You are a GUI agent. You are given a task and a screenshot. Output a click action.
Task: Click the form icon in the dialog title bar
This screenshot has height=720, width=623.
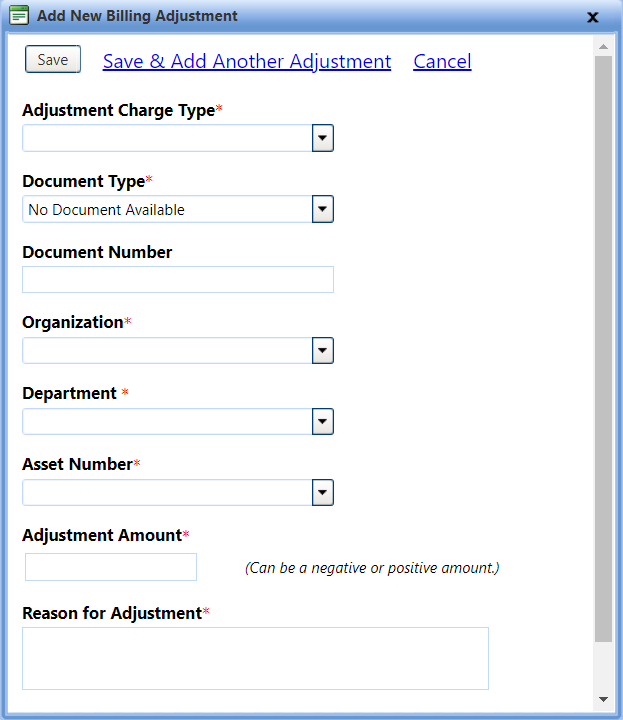click(19, 15)
